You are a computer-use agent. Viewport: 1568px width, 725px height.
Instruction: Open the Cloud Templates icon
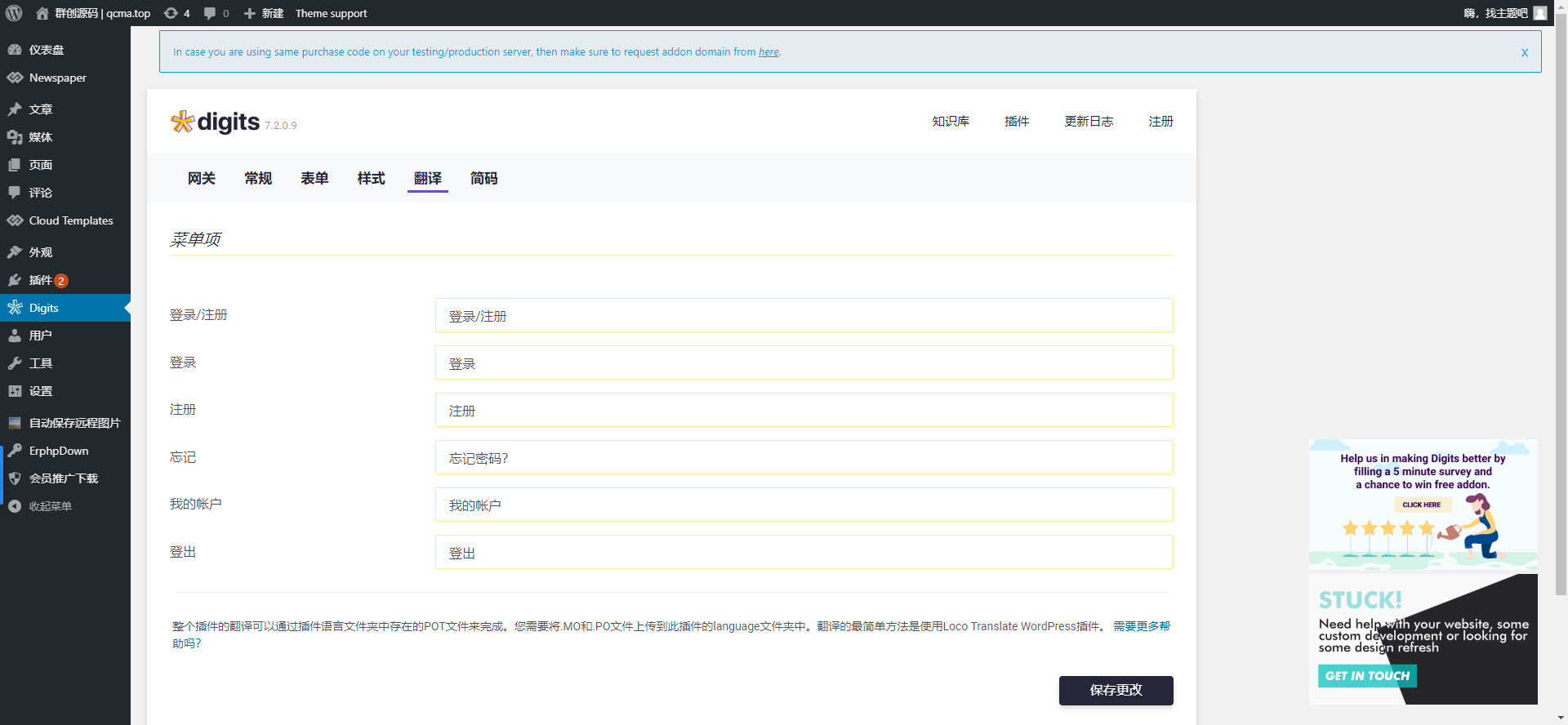click(15, 220)
